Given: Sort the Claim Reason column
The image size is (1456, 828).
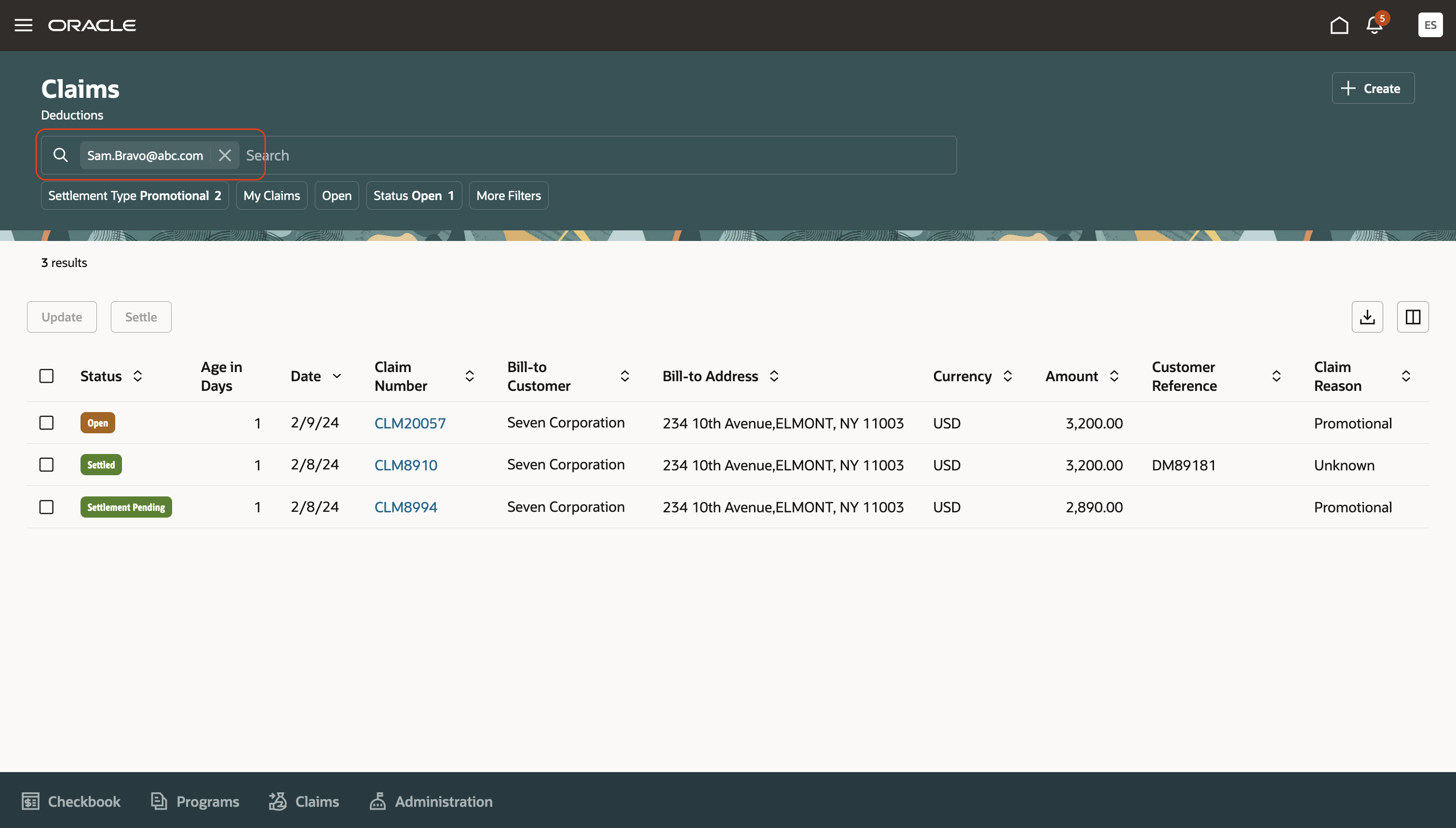Looking at the screenshot, I should click(x=1406, y=376).
